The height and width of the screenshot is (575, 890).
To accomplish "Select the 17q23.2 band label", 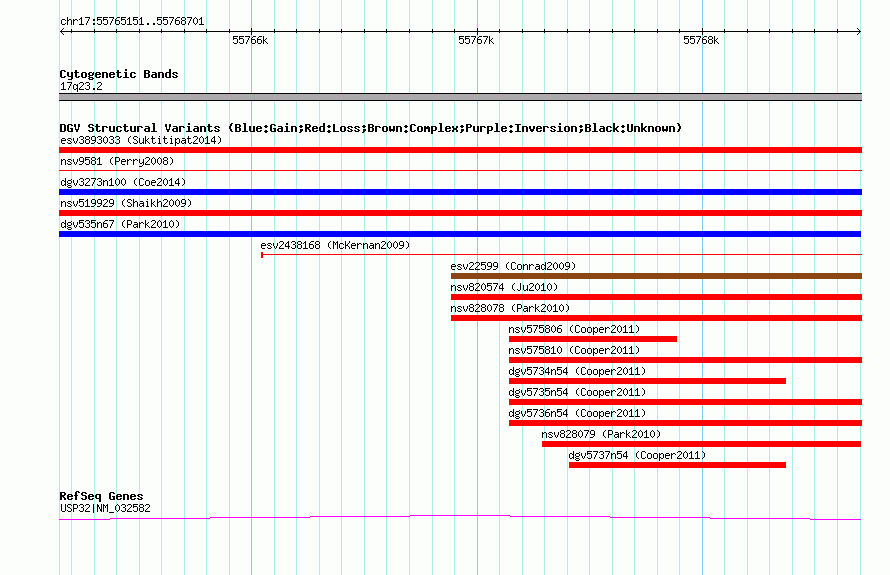I will coord(81,86).
